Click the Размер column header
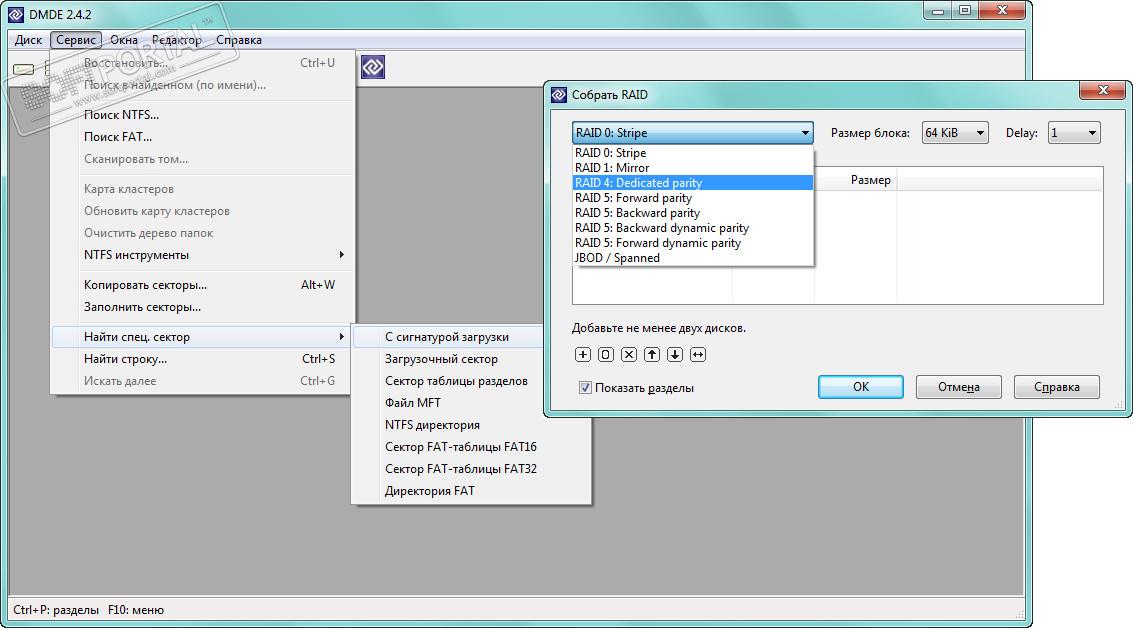The height and width of the screenshot is (628, 1133). click(x=856, y=180)
